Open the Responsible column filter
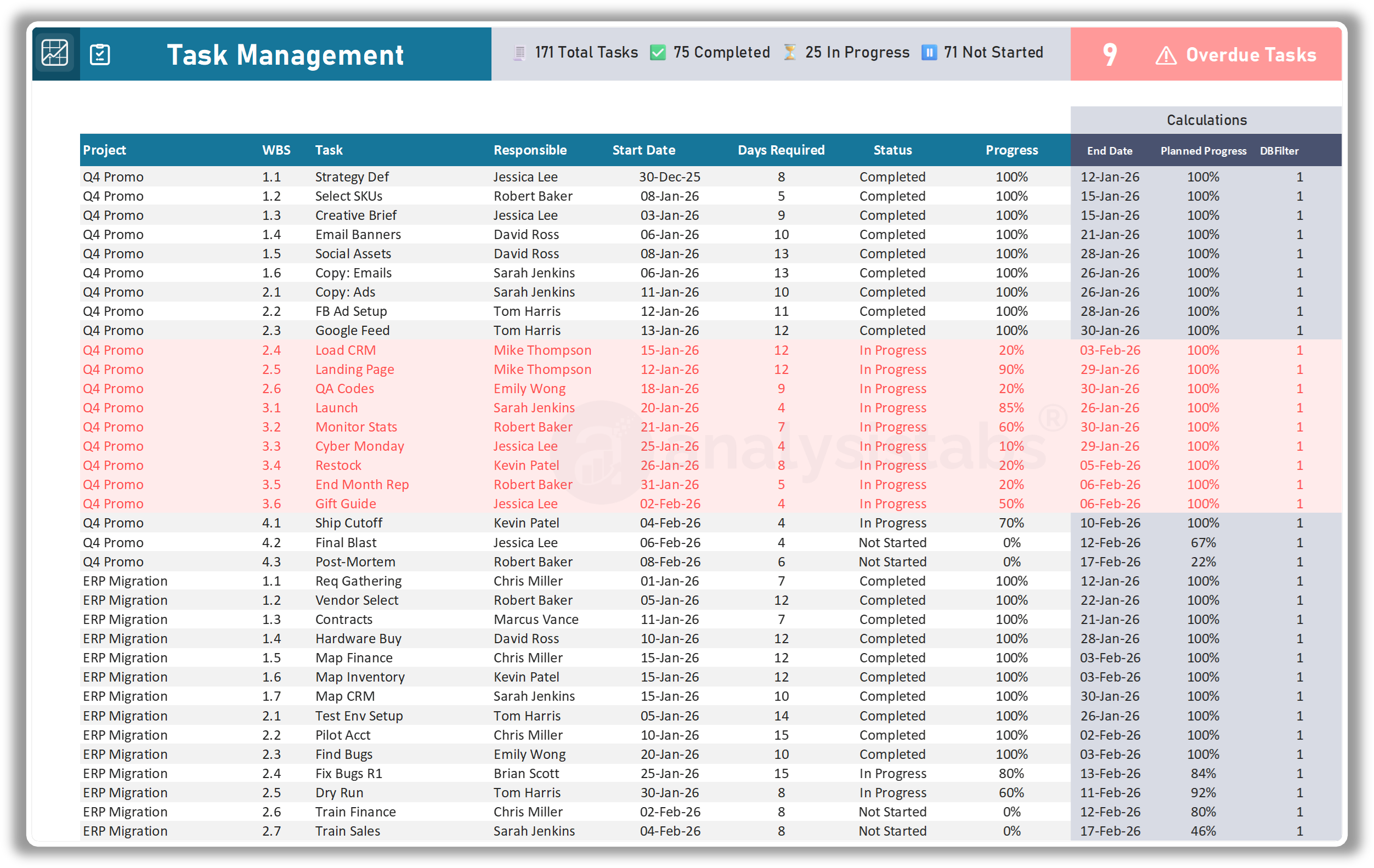Screen dimensions: 1374x868 530,150
